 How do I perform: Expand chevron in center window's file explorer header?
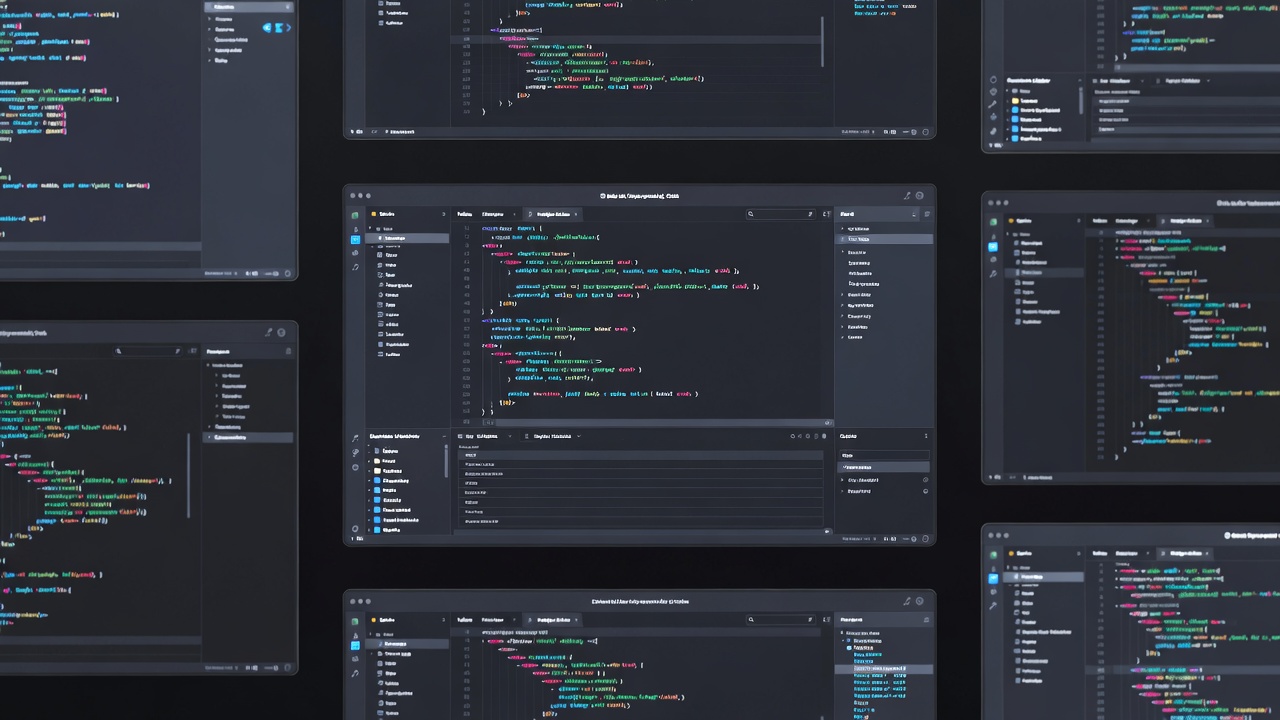pos(444,214)
